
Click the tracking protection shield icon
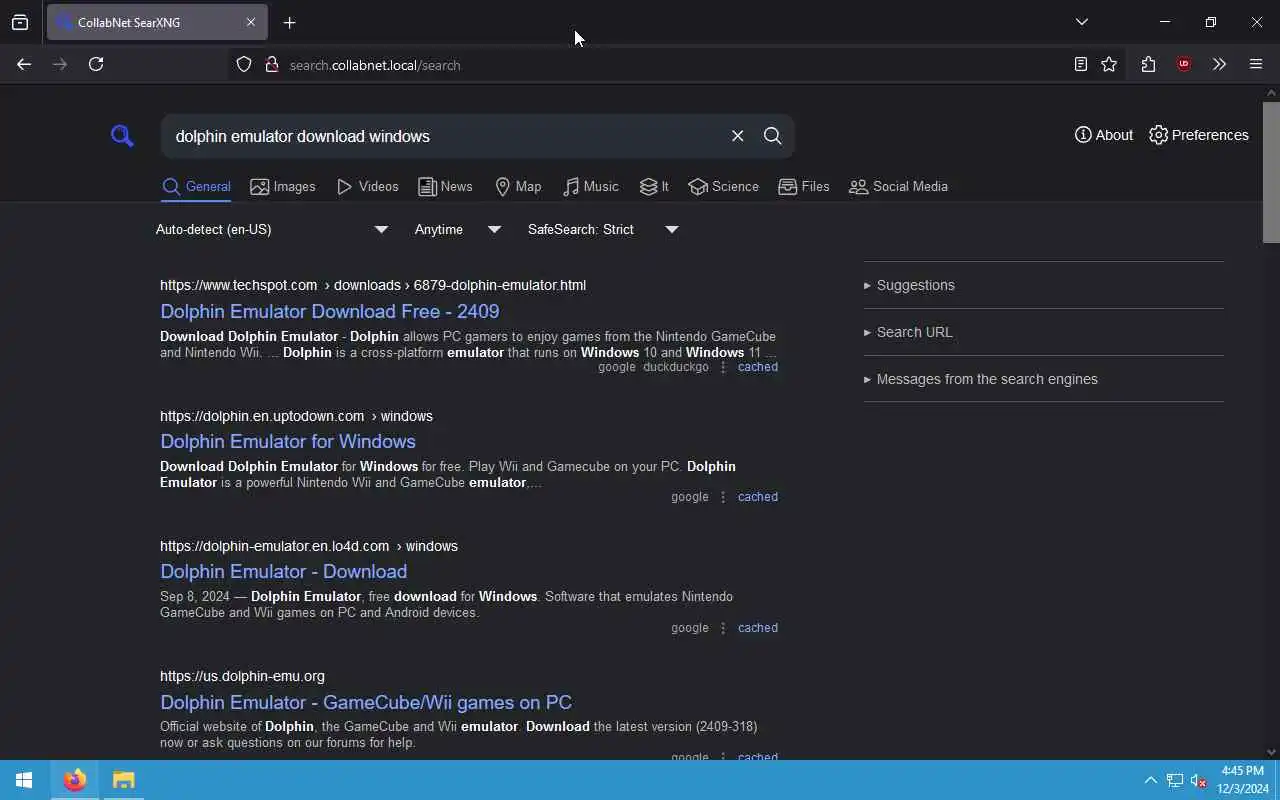pyautogui.click(x=244, y=65)
